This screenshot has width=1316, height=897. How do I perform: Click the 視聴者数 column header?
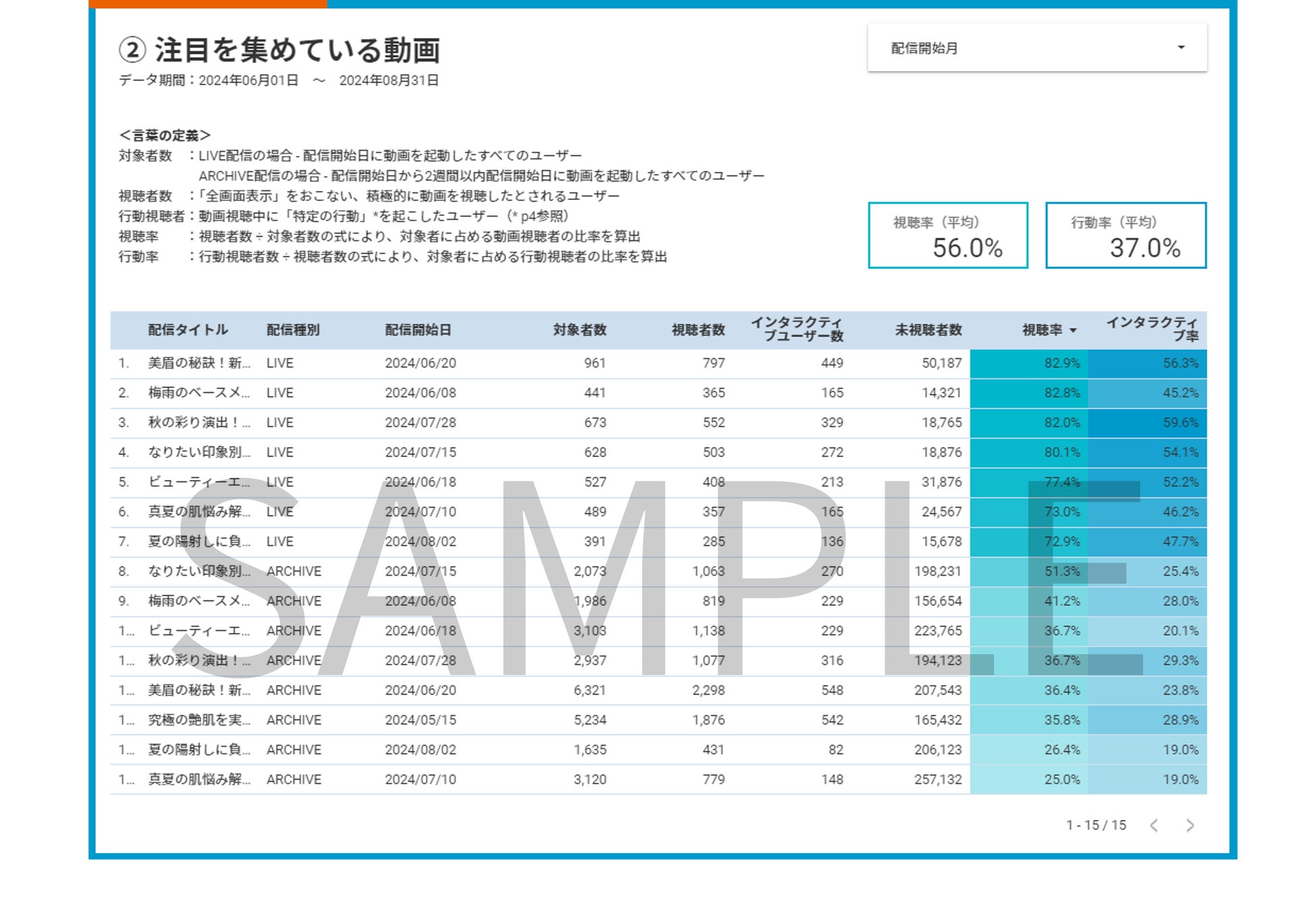pos(698,330)
